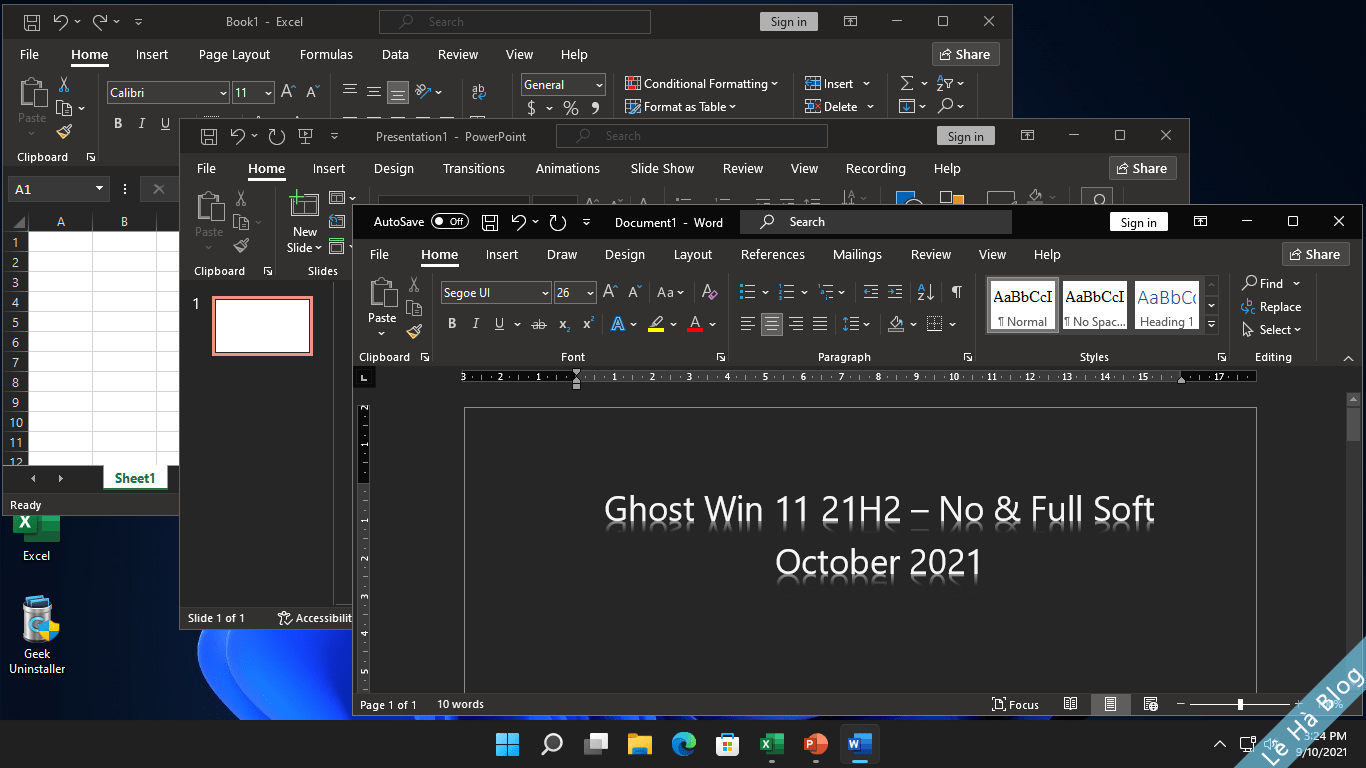Open References tab in Word

(773, 255)
